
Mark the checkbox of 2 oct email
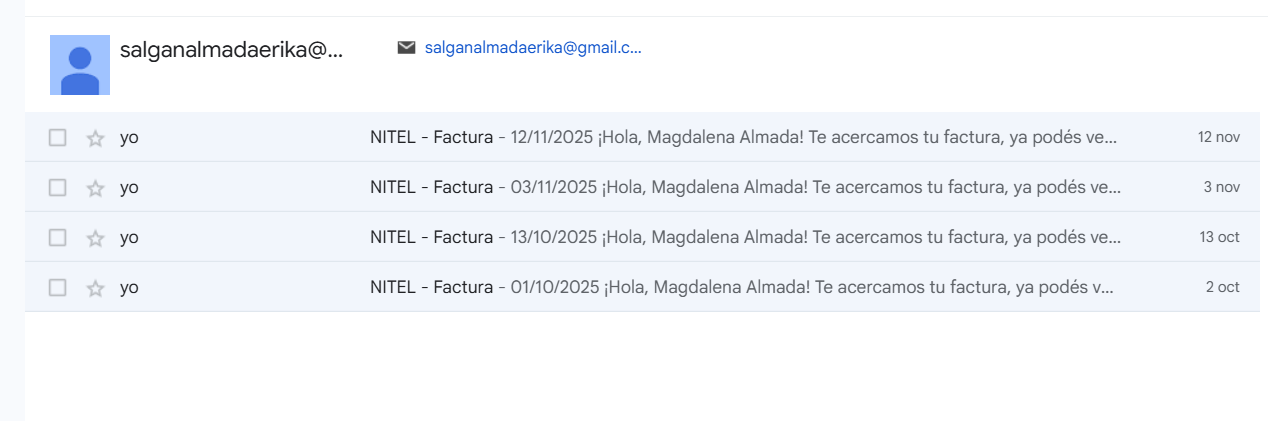tap(58, 288)
